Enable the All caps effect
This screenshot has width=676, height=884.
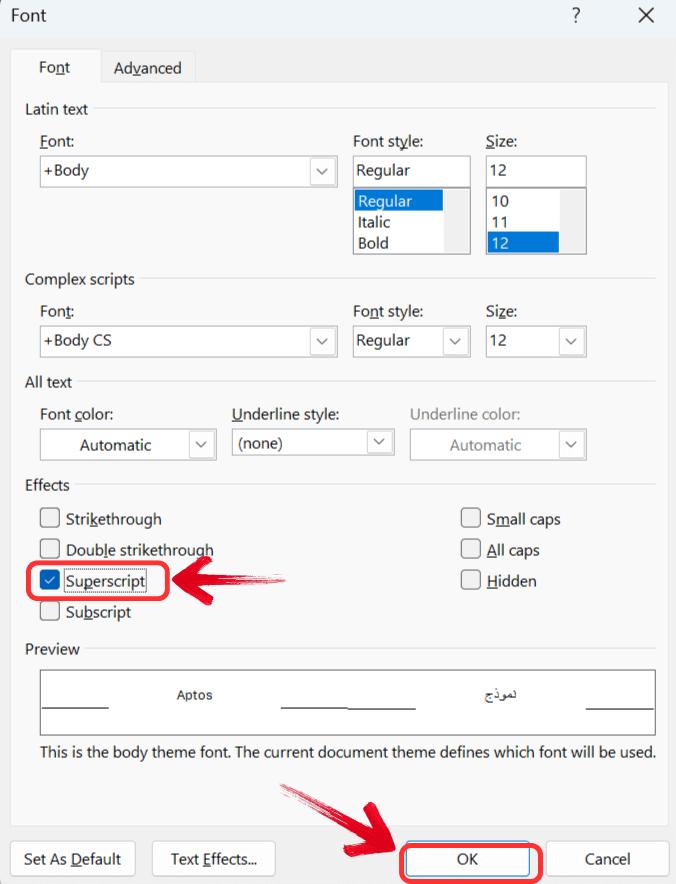pos(470,549)
